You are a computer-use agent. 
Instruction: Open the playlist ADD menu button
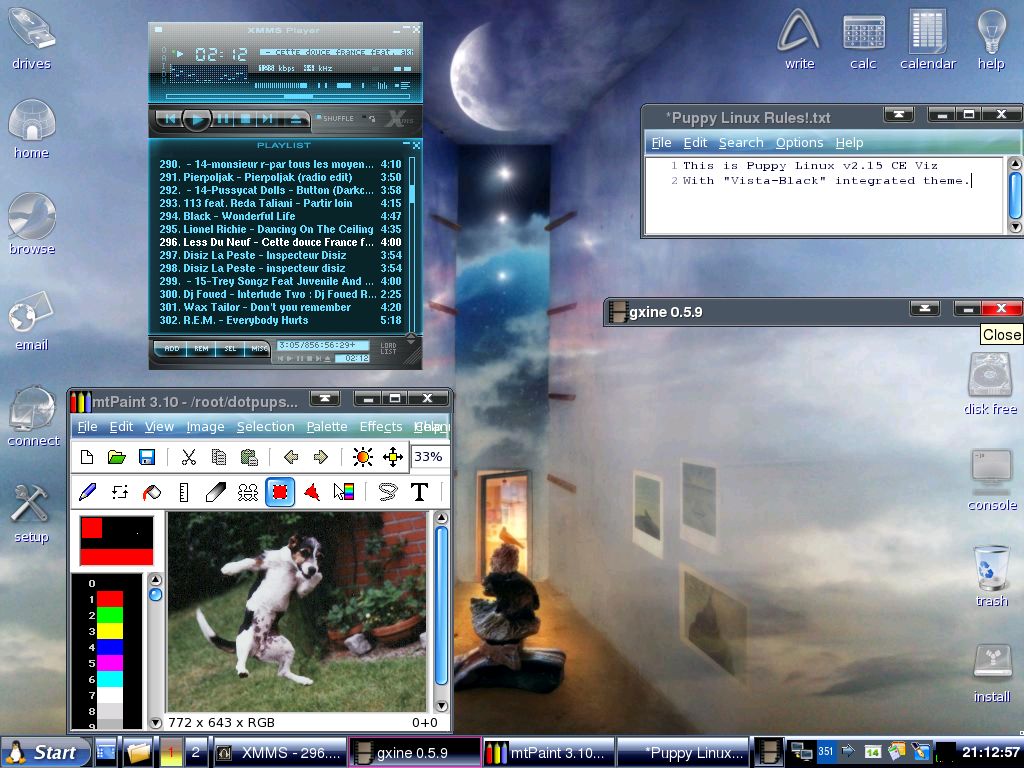click(x=172, y=349)
